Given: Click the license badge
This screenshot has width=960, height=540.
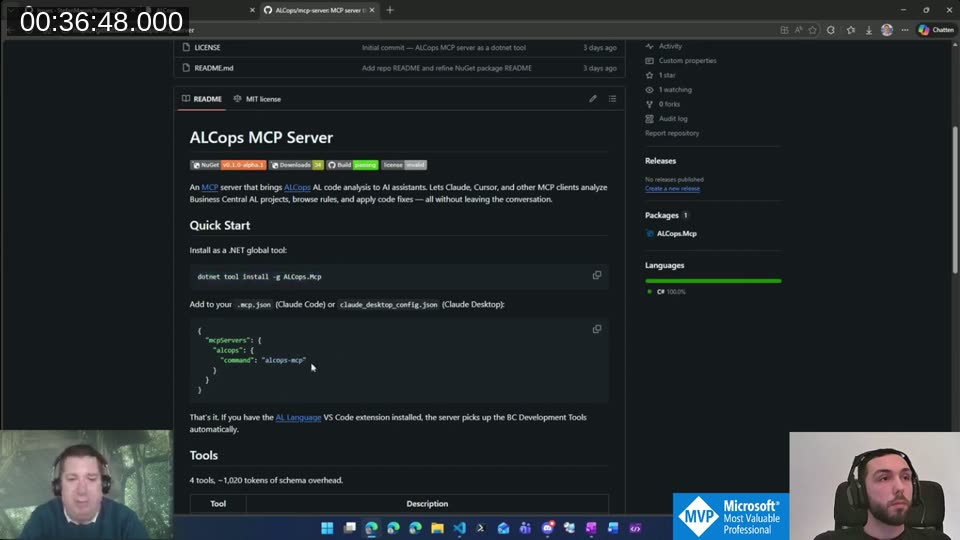Looking at the screenshot, I should tap(404, 165).
